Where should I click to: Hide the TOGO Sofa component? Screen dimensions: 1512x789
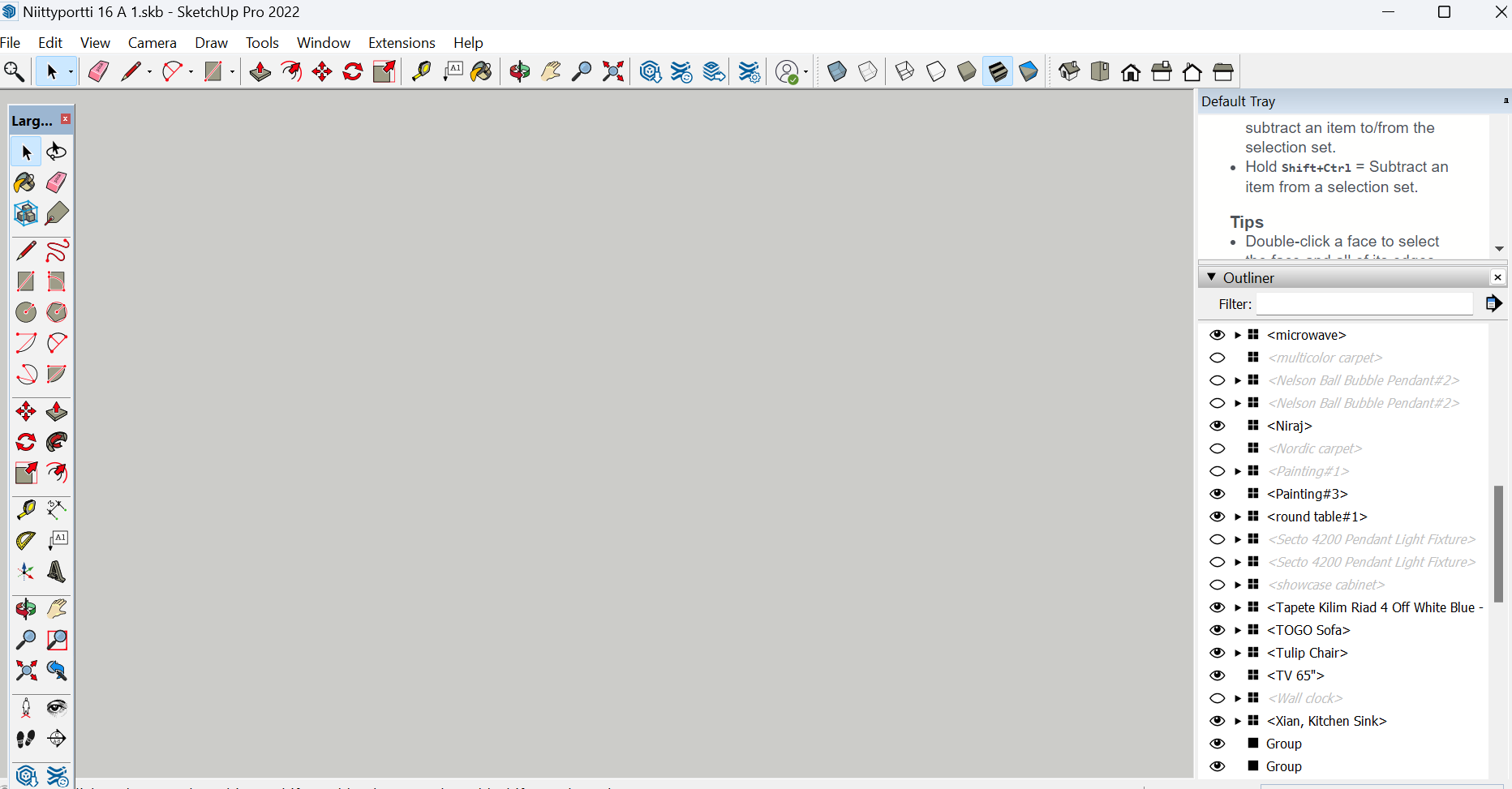coord(1217,630)
